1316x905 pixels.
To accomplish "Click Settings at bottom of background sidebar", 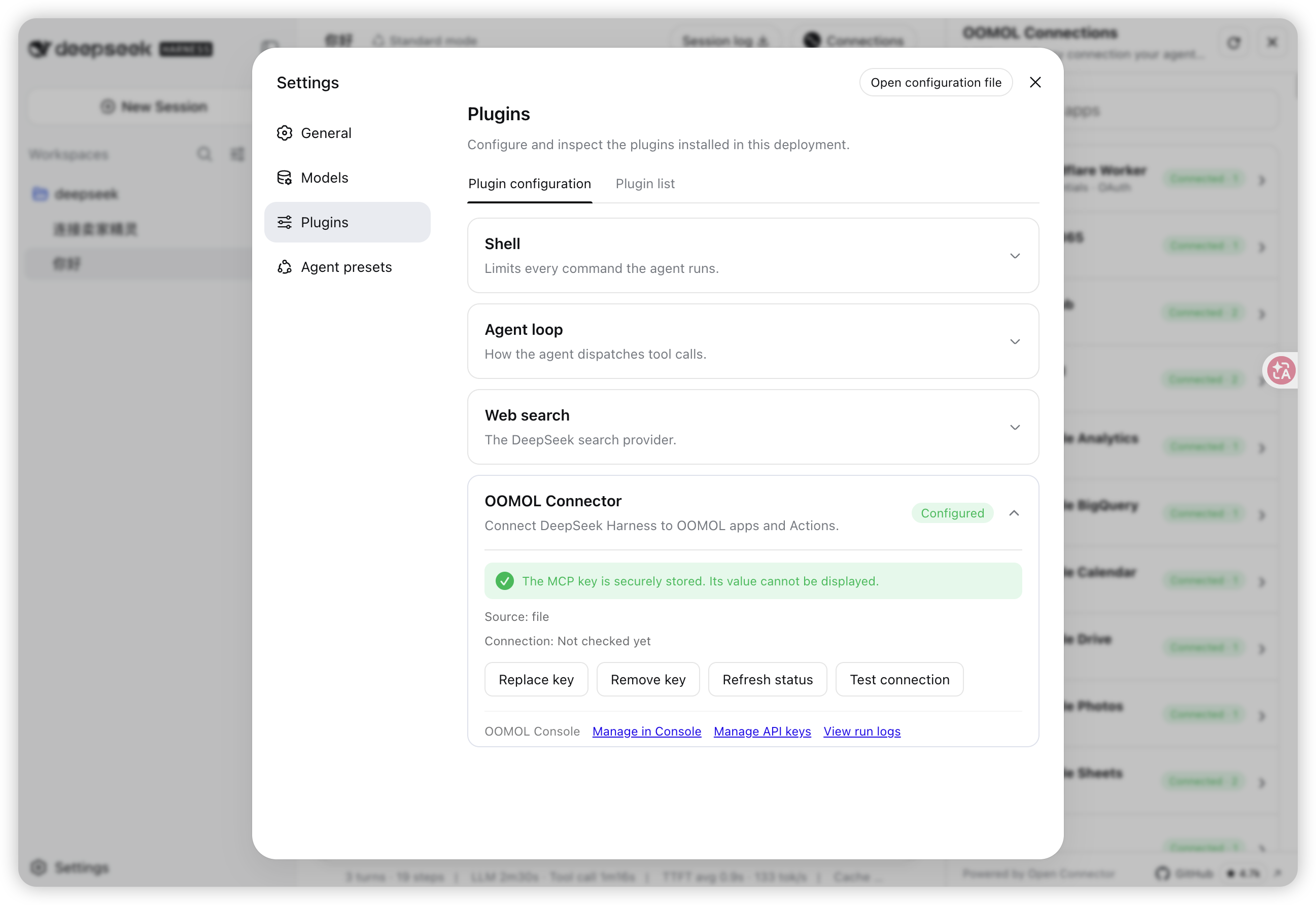I will click(70, 867).
